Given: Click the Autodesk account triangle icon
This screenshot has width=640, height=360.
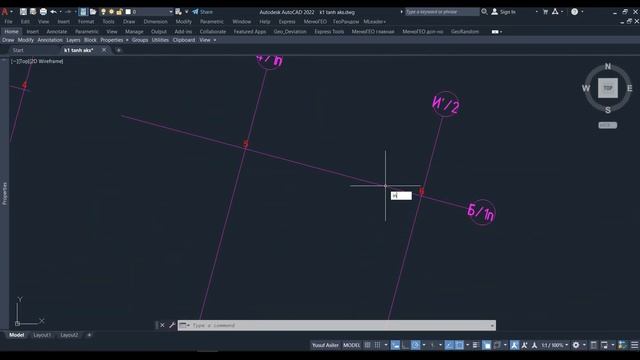Looking at the screenshot, I should pyautogui.click(x=555, y=12).
